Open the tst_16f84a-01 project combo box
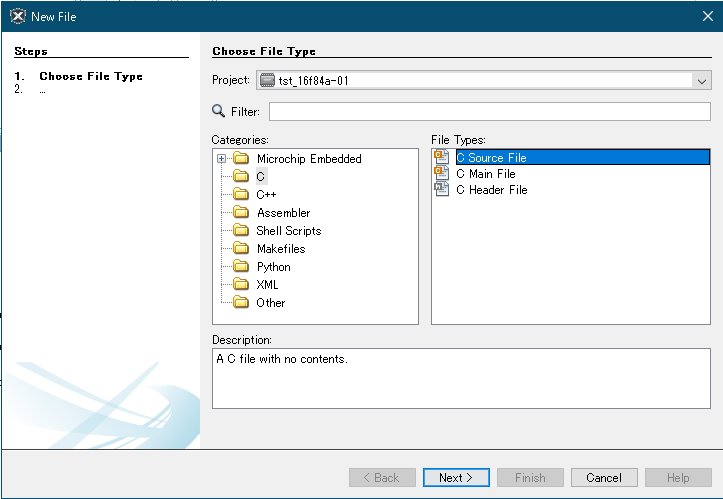 pos(484,80)
